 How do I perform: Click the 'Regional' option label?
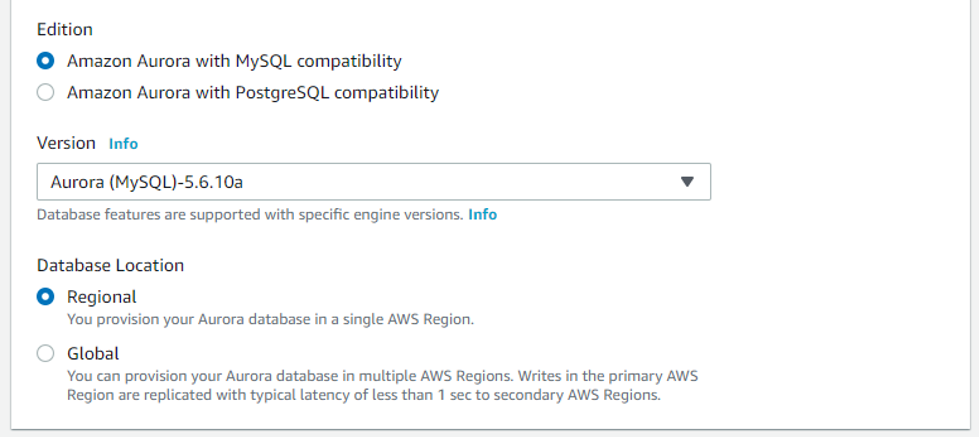[x=102, y=297]
